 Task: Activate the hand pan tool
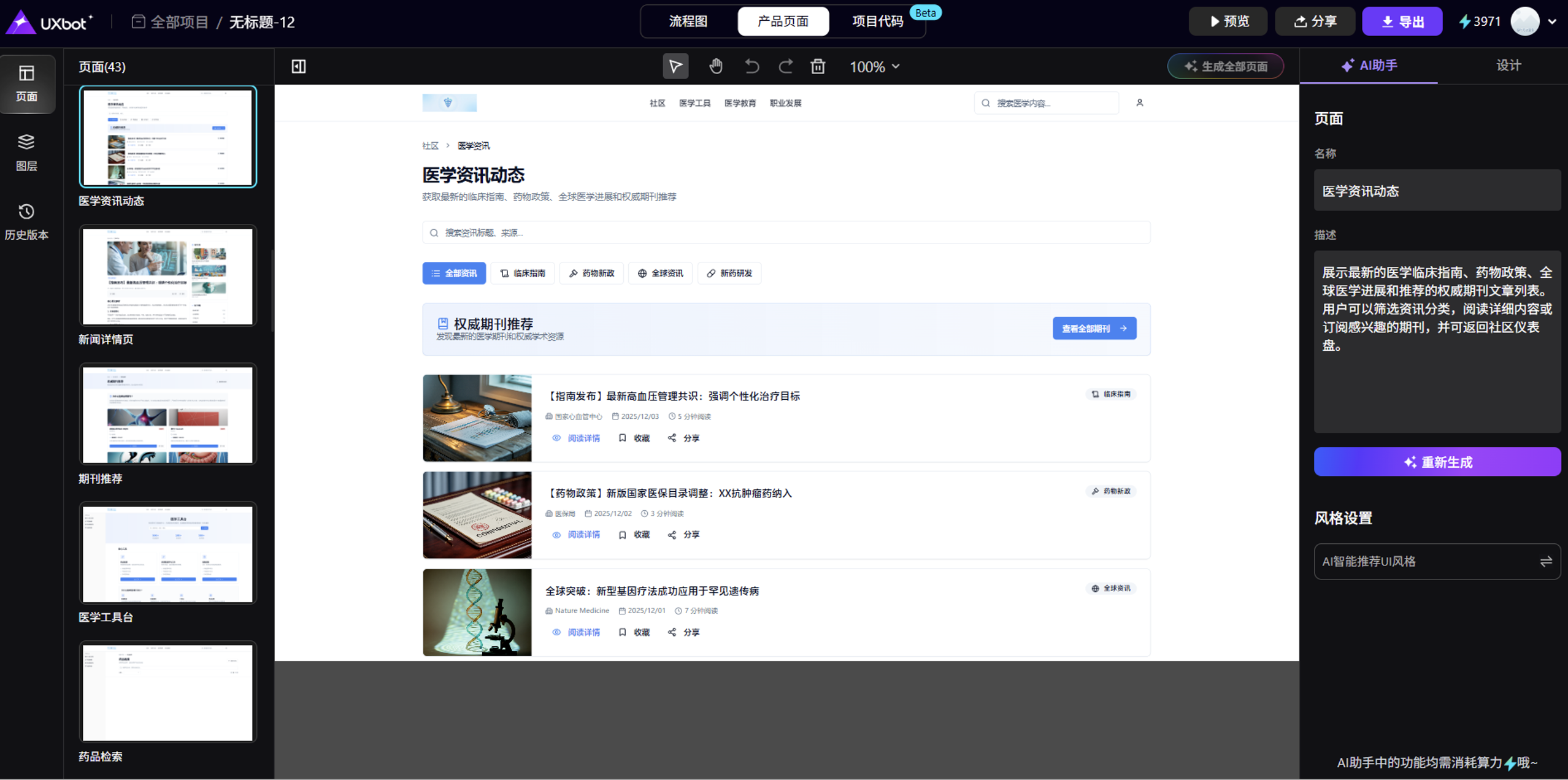(715, 66)
